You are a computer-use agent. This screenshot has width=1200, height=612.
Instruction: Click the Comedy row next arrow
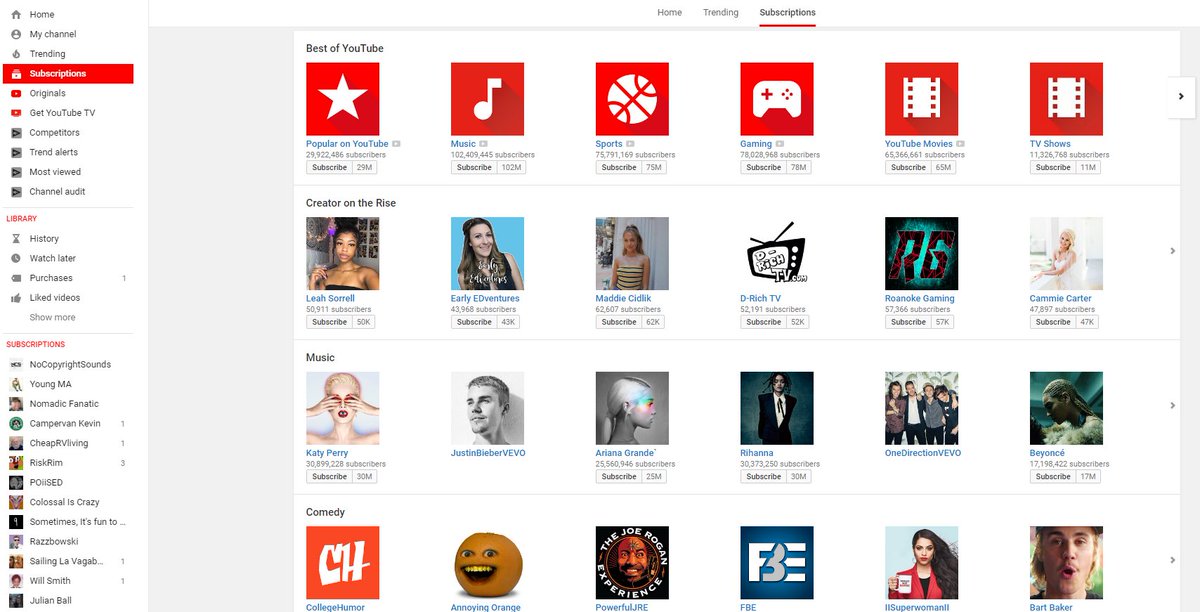pyautogui.click(x=1172, y=560)
